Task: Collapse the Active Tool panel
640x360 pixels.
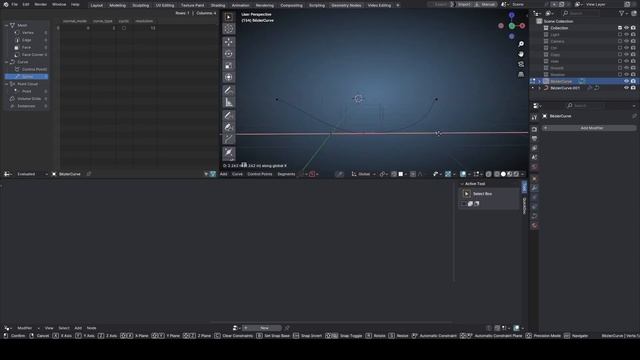Action: 462,184
